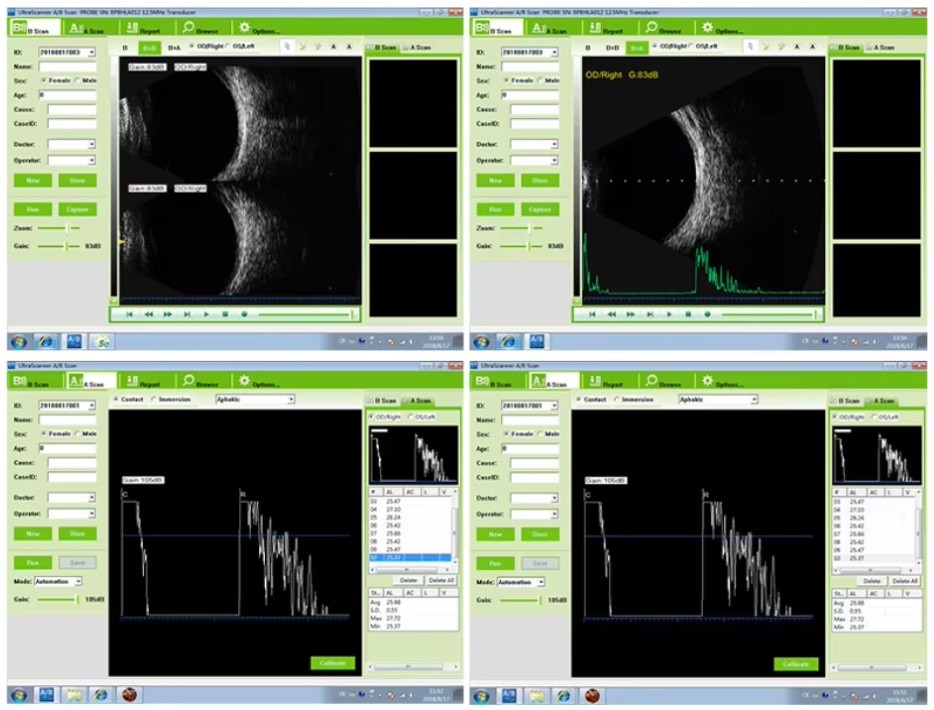This screenshot has height=710, width=934.
Task: Choose OD/Right eye in B+A window toolbar
Action: click(655, 46)
